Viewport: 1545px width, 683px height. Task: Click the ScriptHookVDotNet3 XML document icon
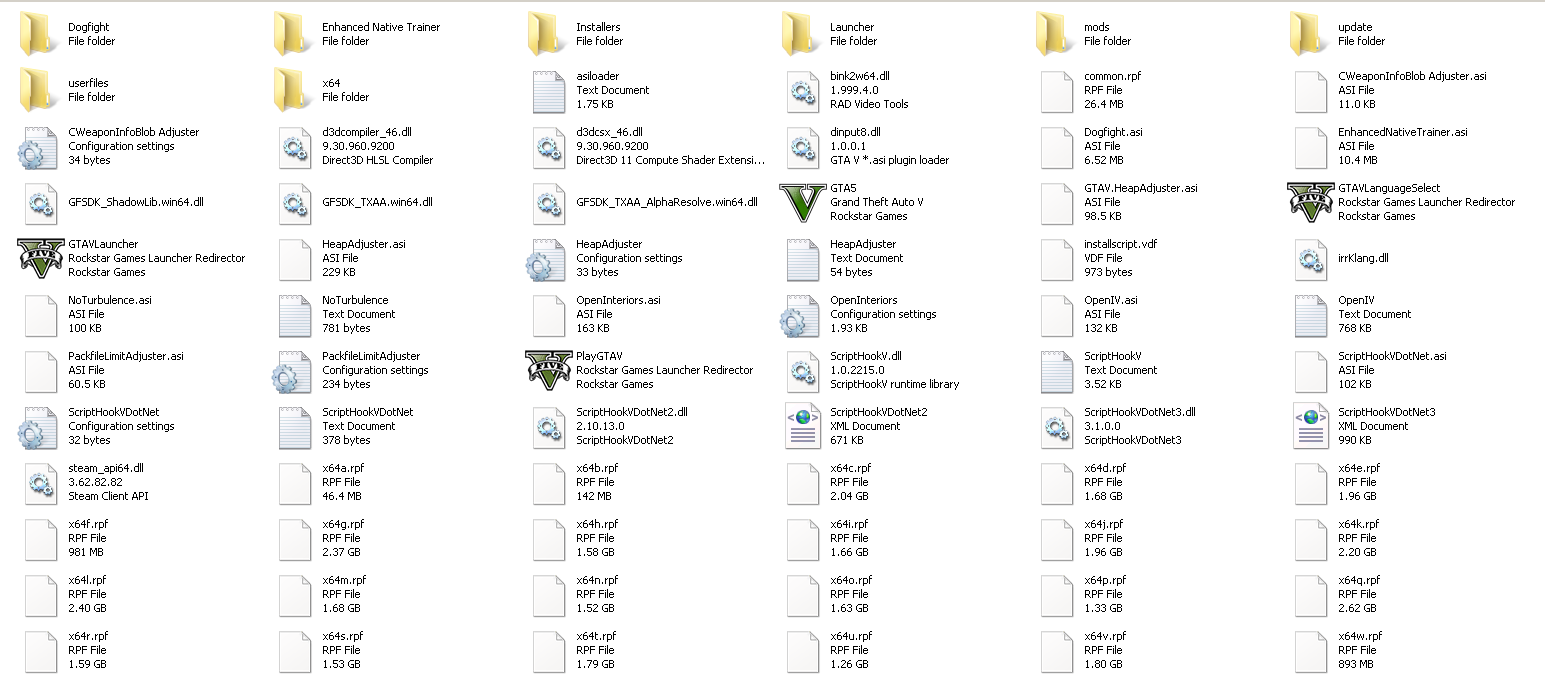pos(1310,426)
